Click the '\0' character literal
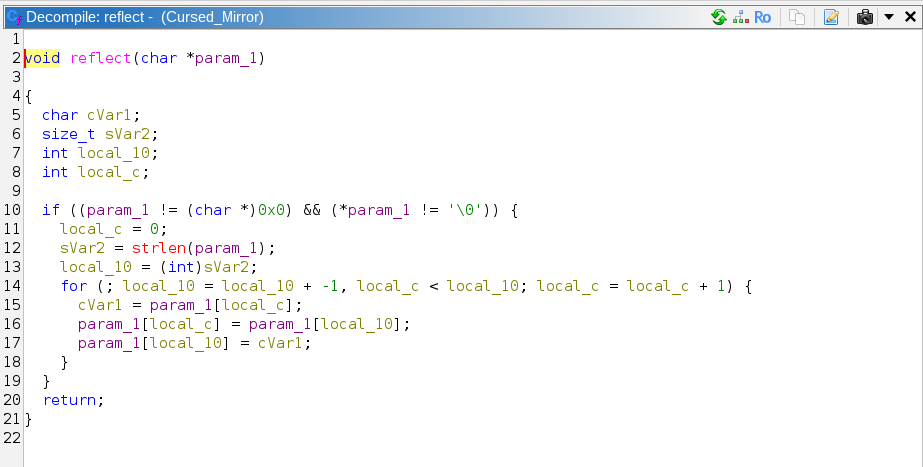This screenshot has height=467, width=923. tap(465, 210)
